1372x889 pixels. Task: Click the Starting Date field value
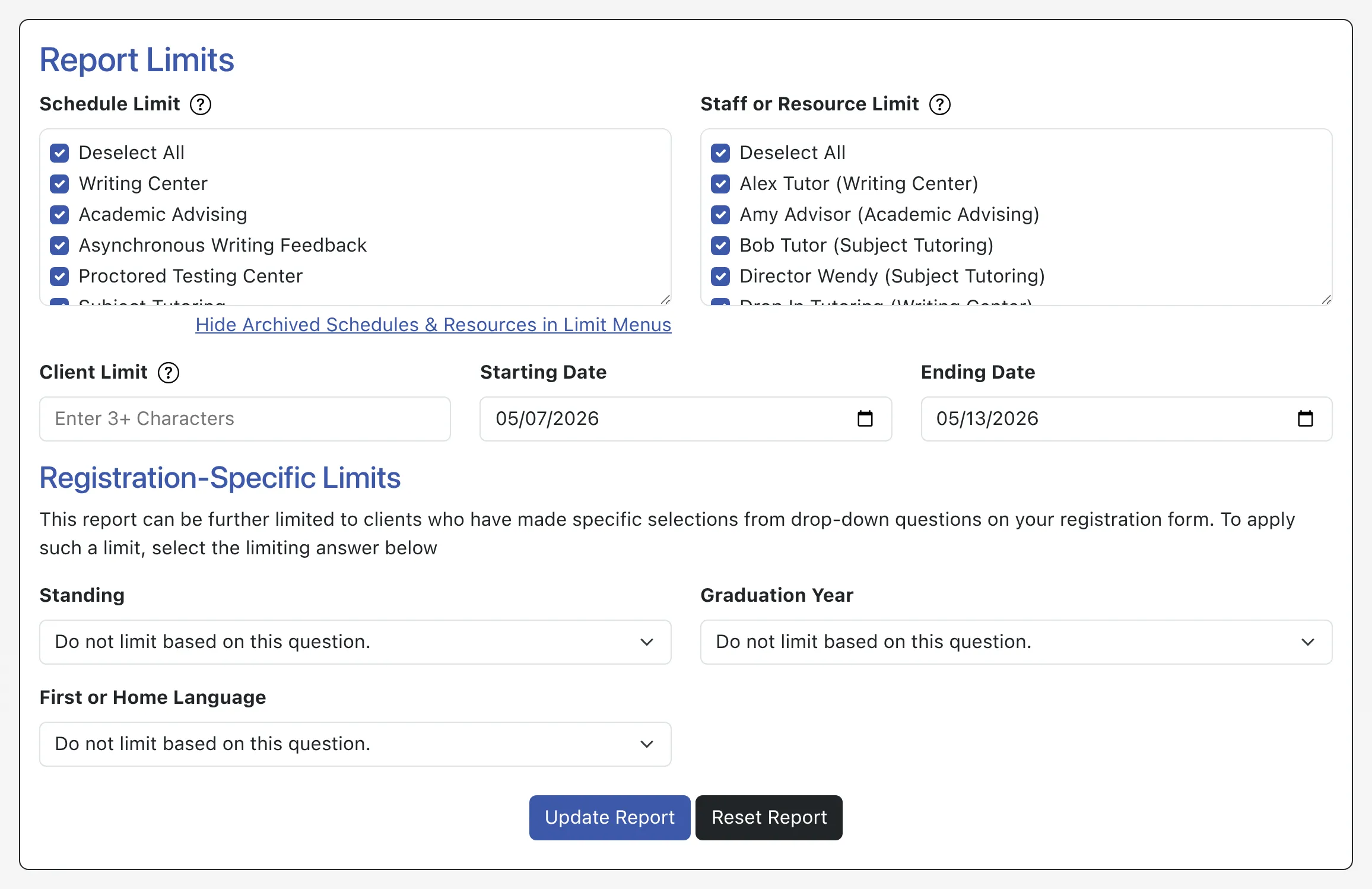pos(547,418)
